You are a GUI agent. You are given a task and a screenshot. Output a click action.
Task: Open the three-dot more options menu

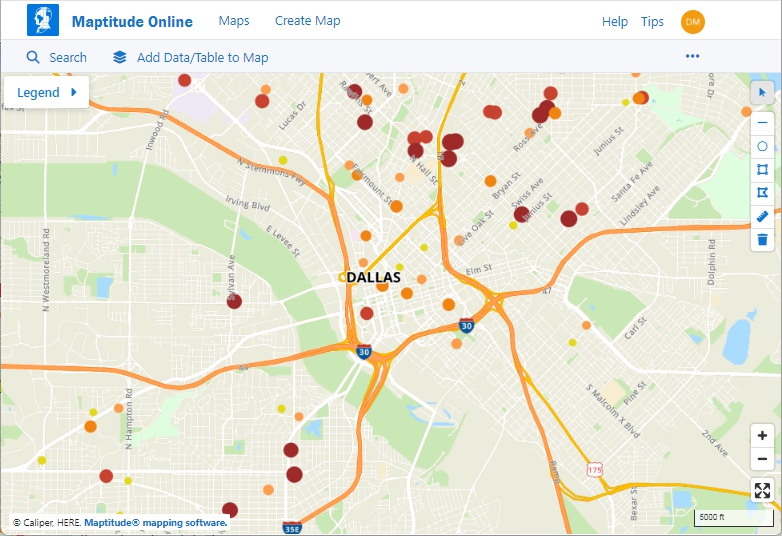pos(692,57)
